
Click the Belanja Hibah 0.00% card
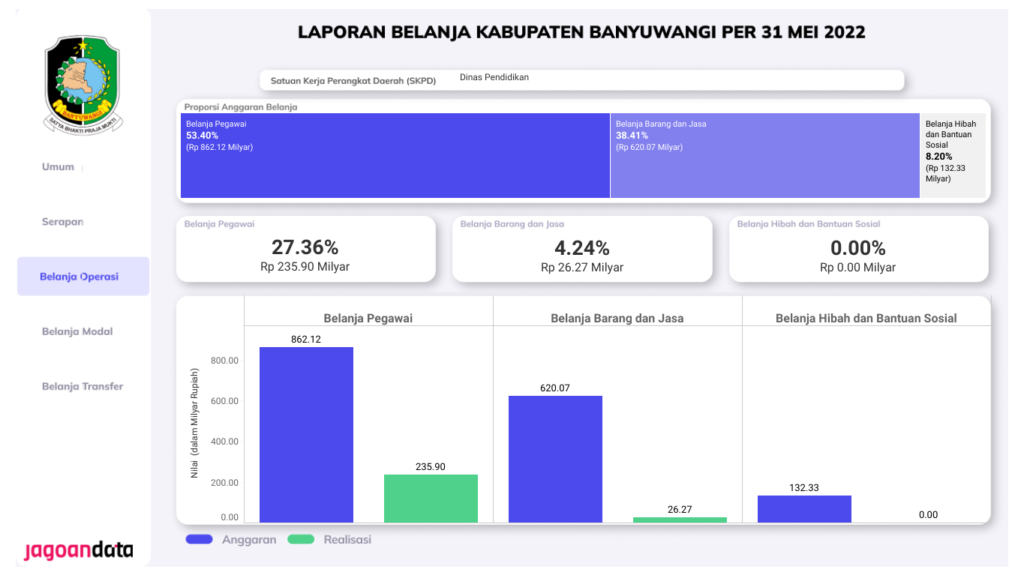[x=858, y=249]
